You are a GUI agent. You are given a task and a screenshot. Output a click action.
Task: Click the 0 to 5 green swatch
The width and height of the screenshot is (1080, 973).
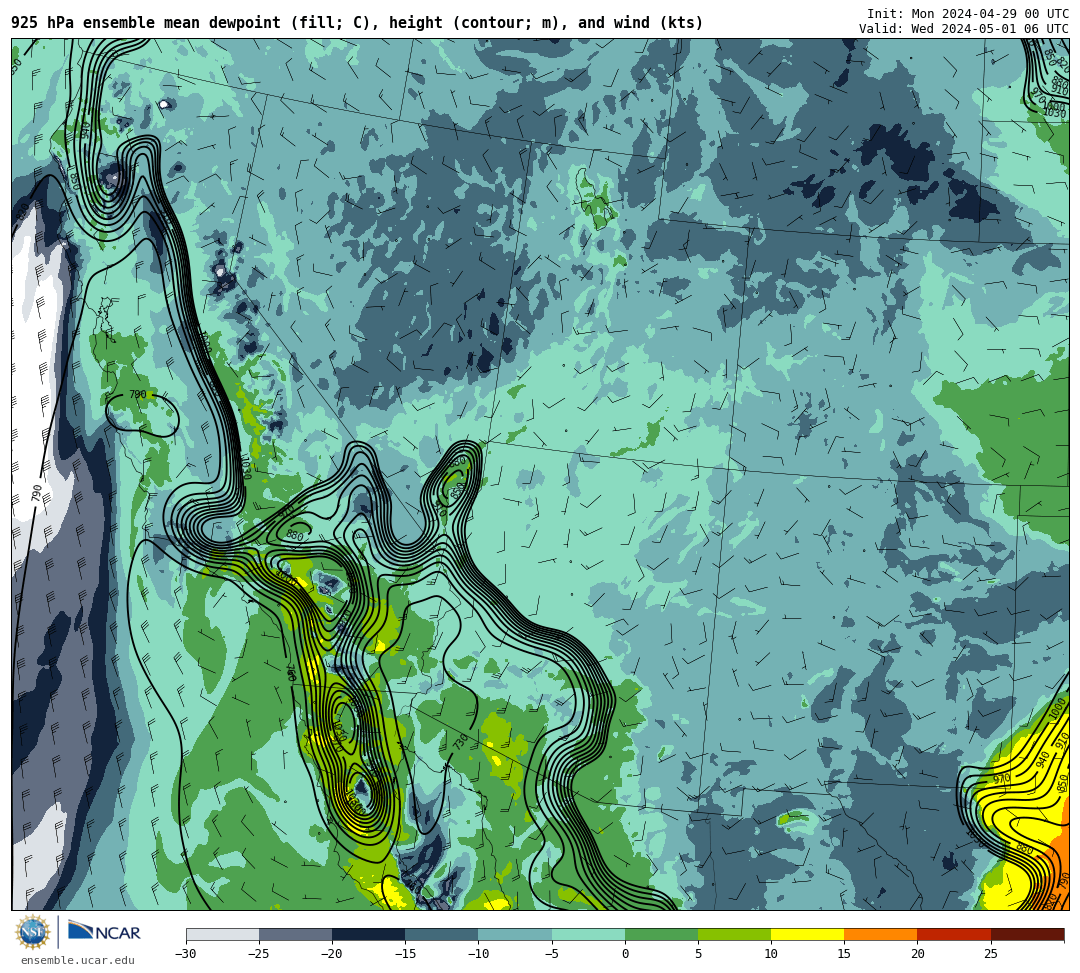coord(661,934)
